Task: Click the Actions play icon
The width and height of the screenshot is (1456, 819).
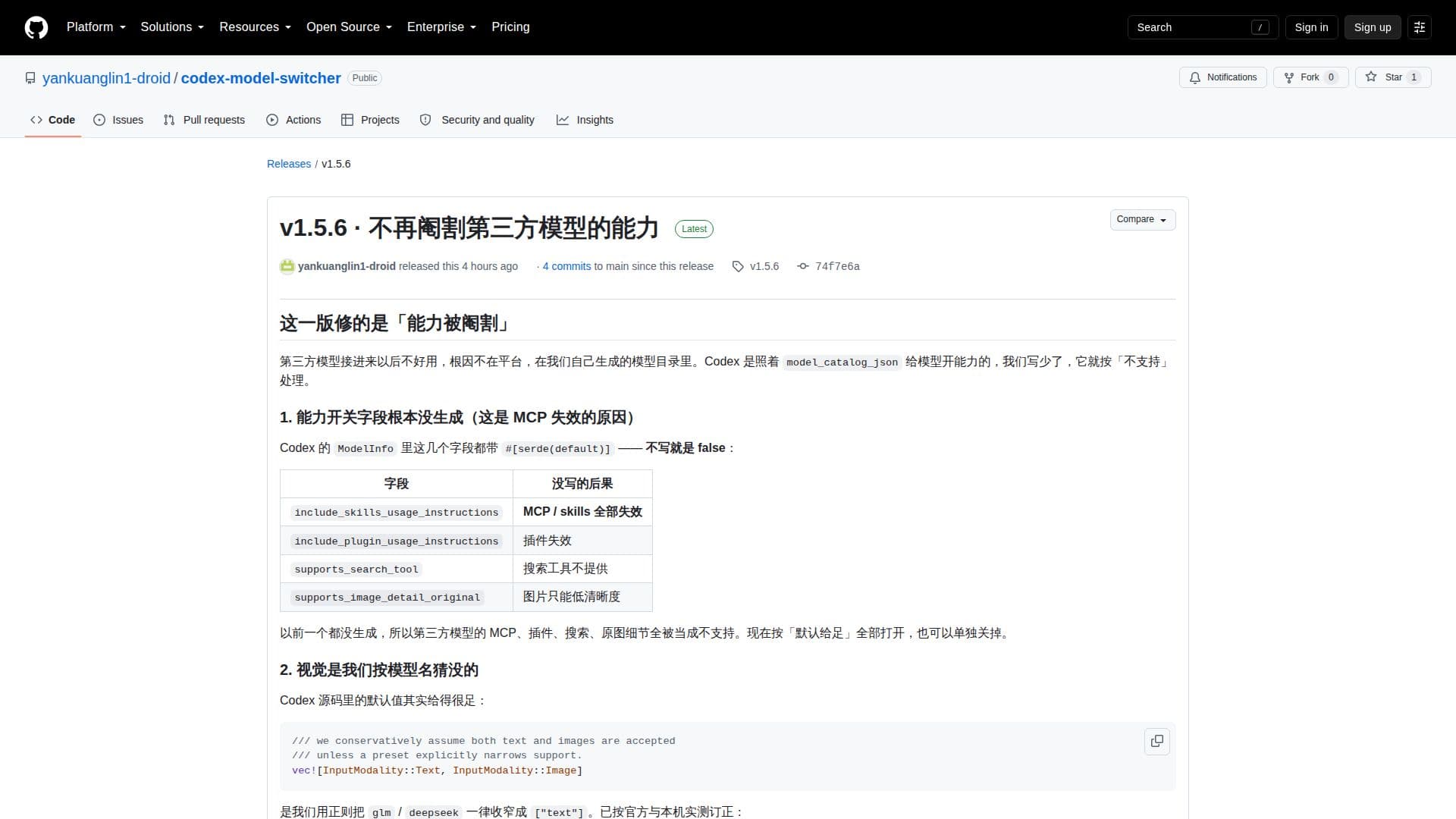Action: [x=272, y=120]
